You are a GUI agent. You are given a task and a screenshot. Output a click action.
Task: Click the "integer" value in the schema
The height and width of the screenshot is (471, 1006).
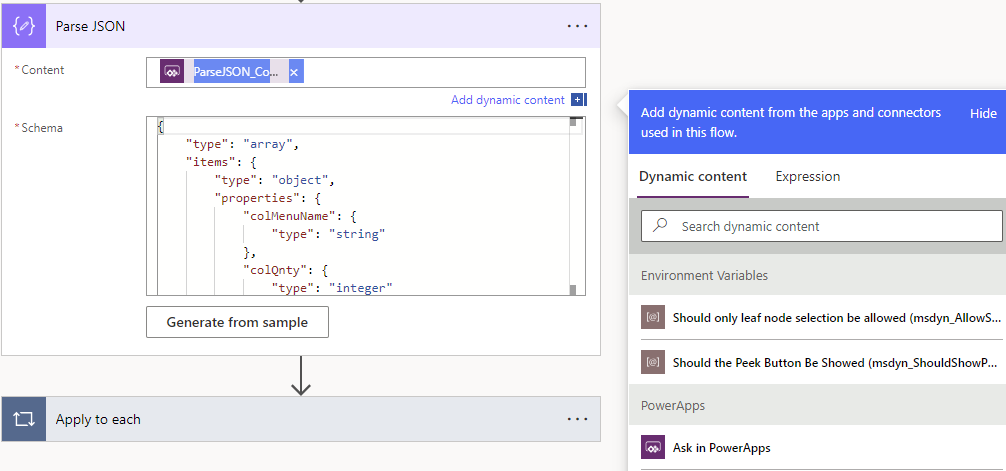(x=360, y=288)
